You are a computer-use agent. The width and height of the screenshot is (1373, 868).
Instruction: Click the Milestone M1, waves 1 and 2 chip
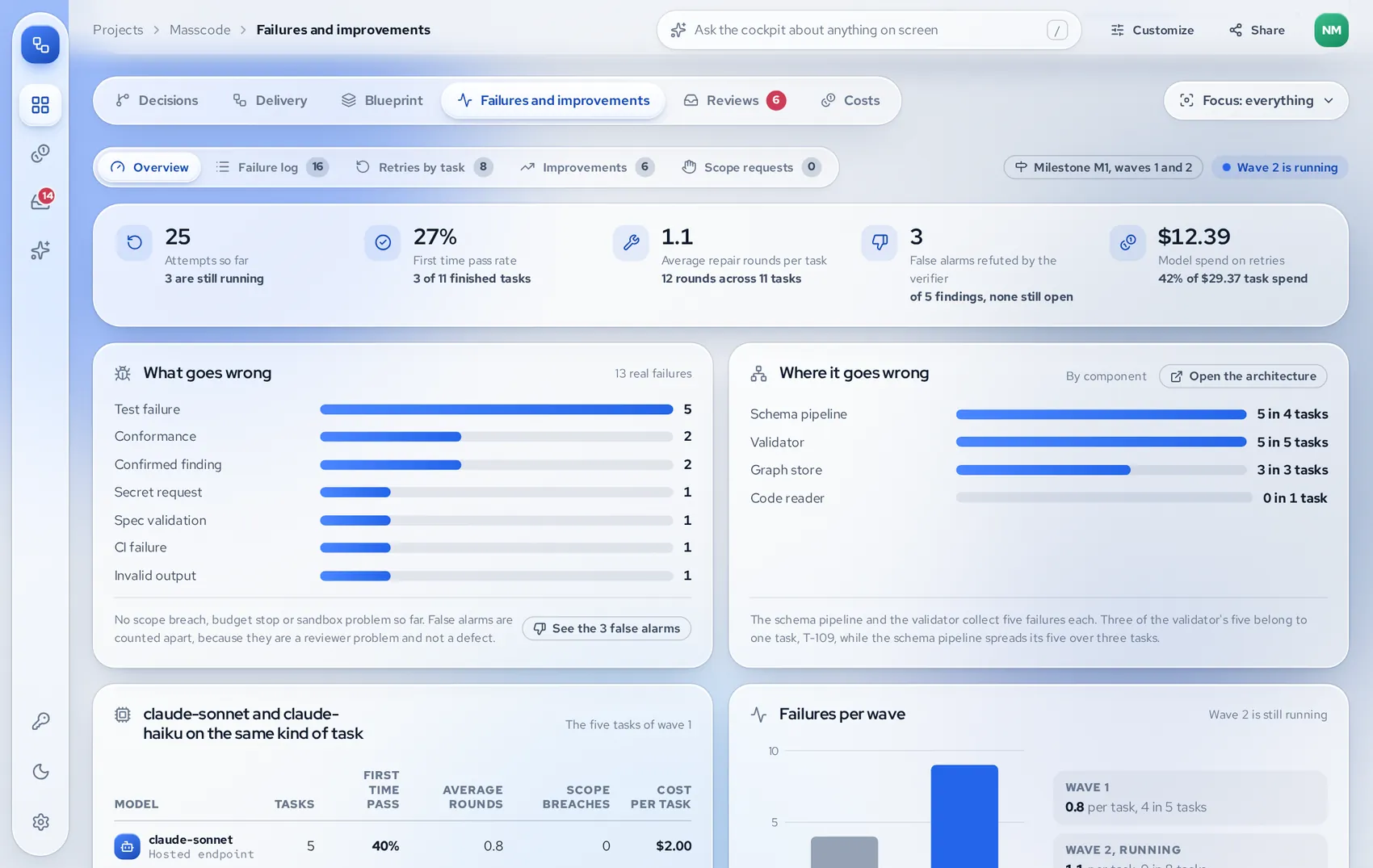pyautogui.click(x=1103, y=167)
